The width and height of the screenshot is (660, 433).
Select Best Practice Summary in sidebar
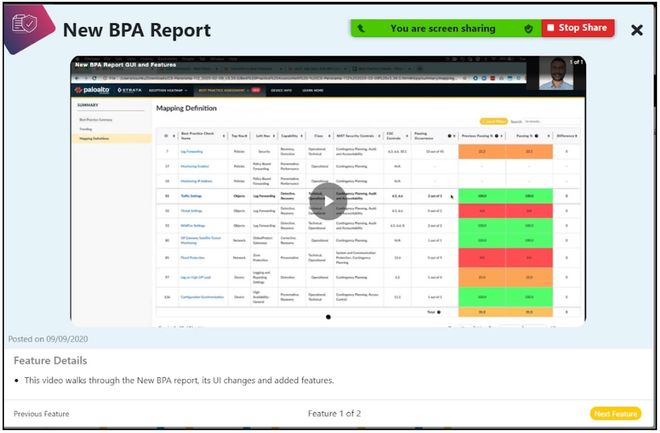[x=96, y=120]
